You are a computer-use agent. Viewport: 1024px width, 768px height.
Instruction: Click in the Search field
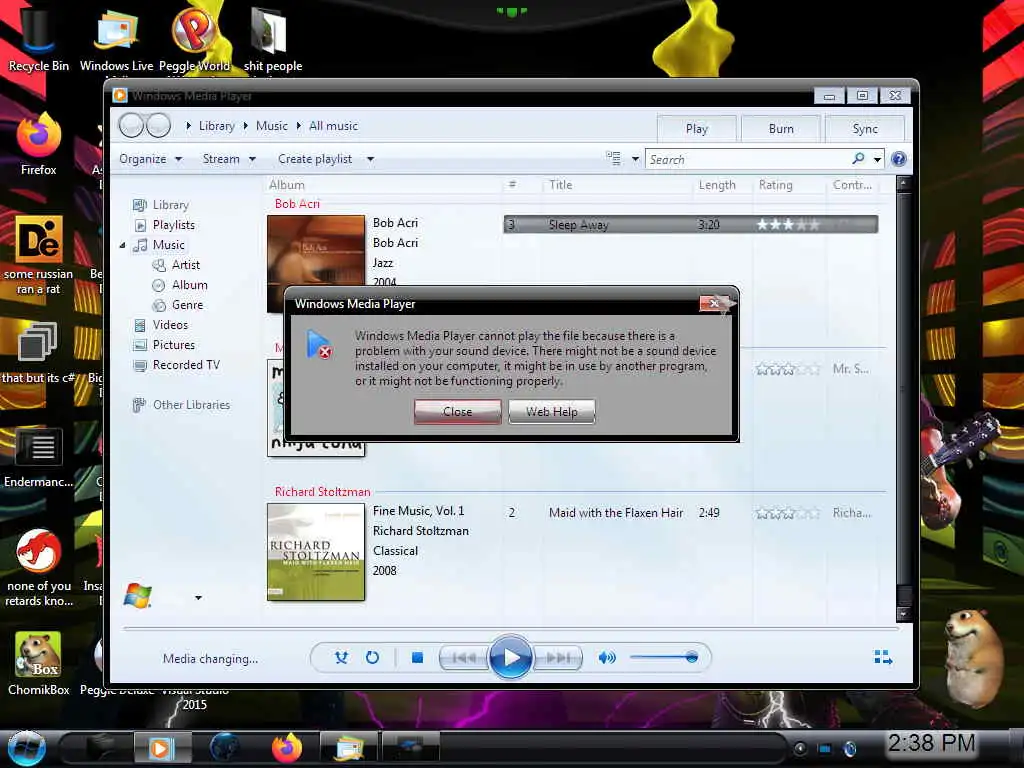pyautogui.click(x=746, y=159)
